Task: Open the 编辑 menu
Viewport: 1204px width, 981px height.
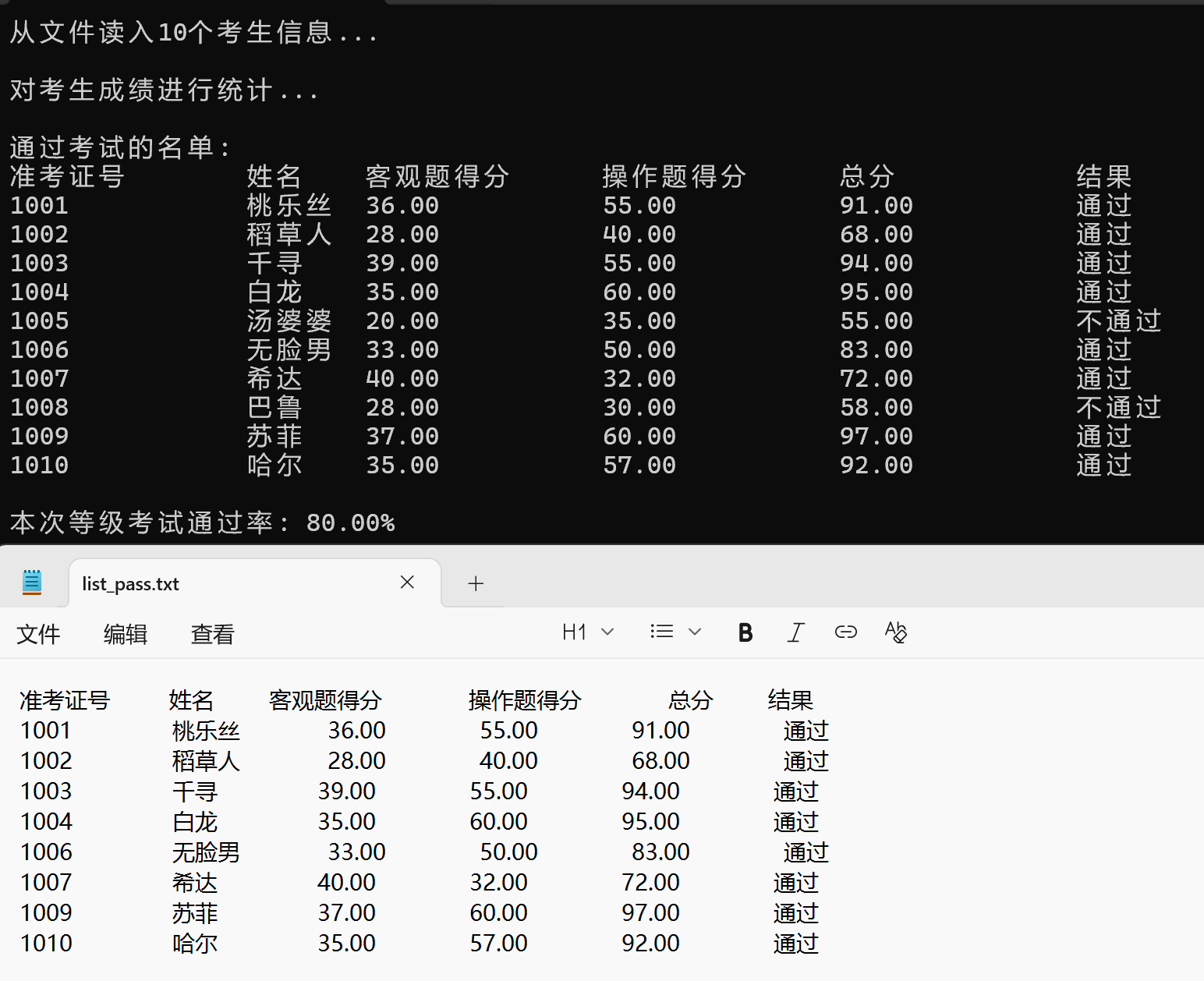Action: [x=125, y=634]
